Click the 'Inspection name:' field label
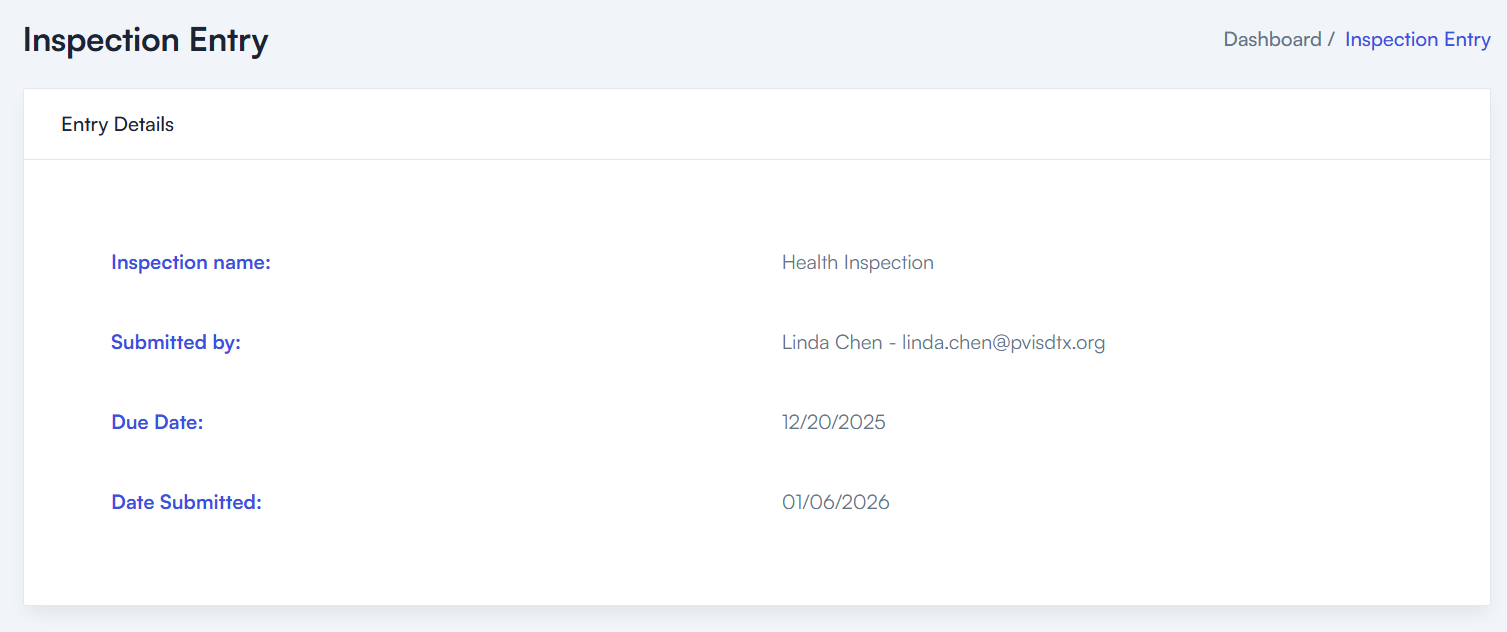The image size is (1507, 632). click(191, 263)
